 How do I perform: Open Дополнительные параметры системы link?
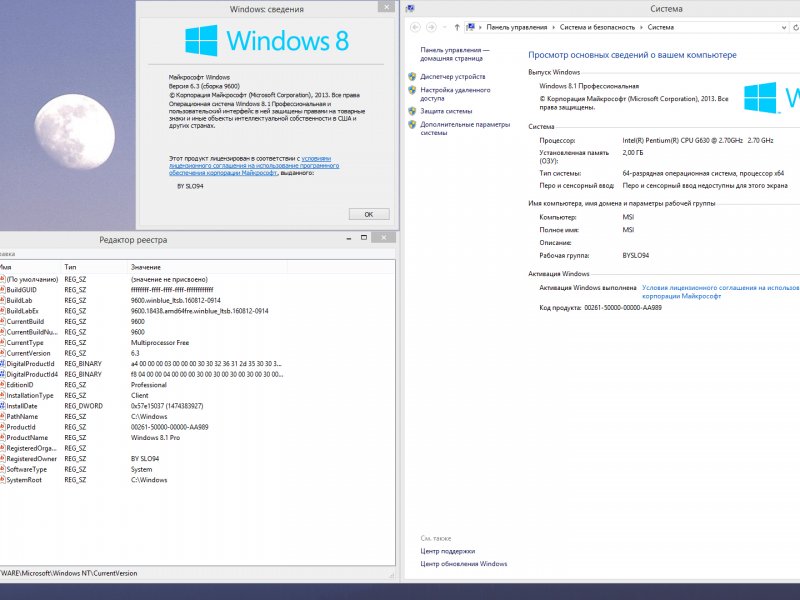pos(465,129)
